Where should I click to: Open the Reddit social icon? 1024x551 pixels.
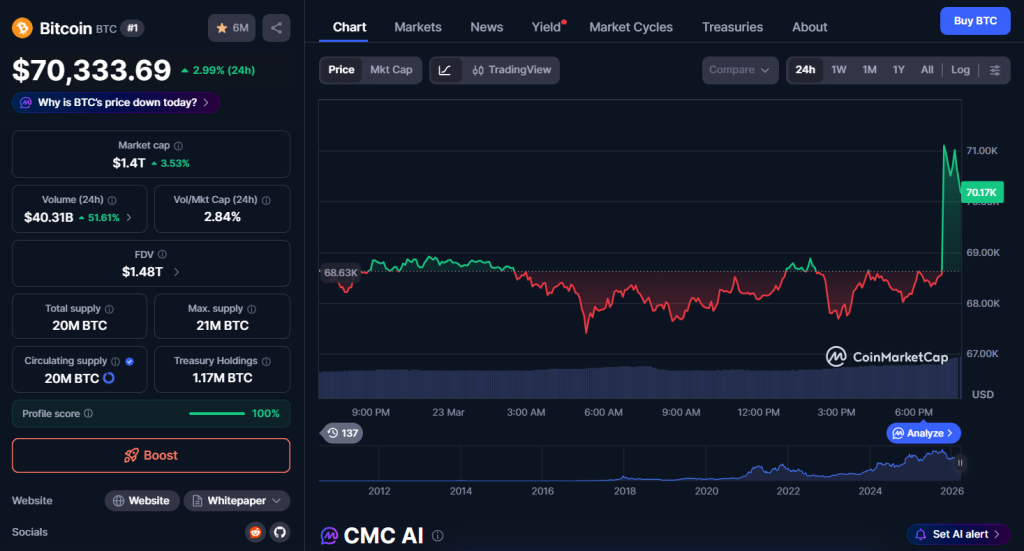pyautogui.click(x=256, y=532)
